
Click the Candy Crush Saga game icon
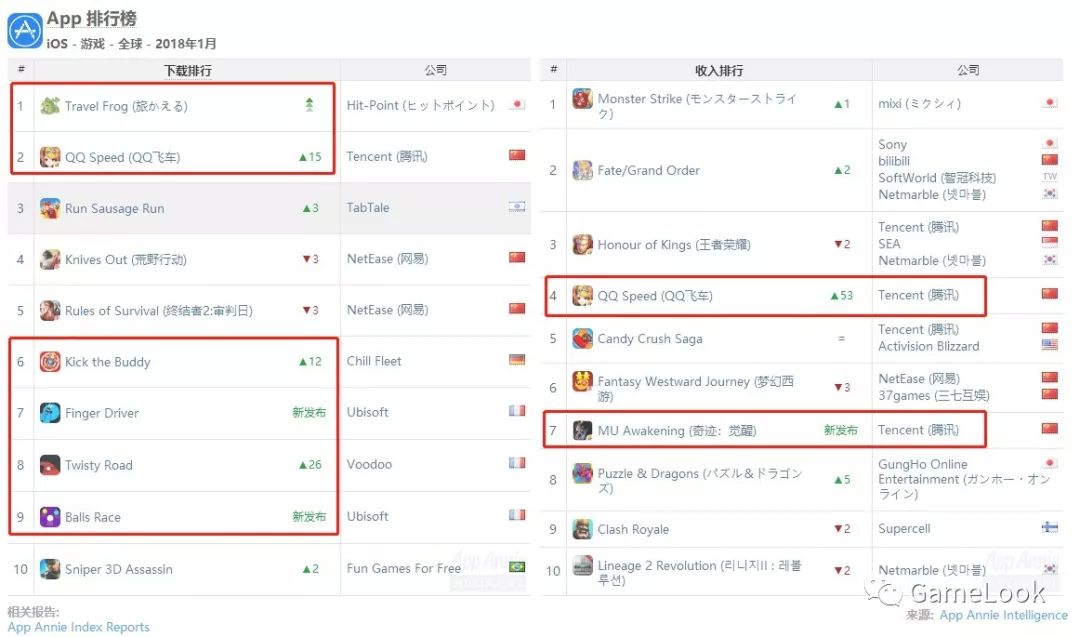click(x=582, y=339)
